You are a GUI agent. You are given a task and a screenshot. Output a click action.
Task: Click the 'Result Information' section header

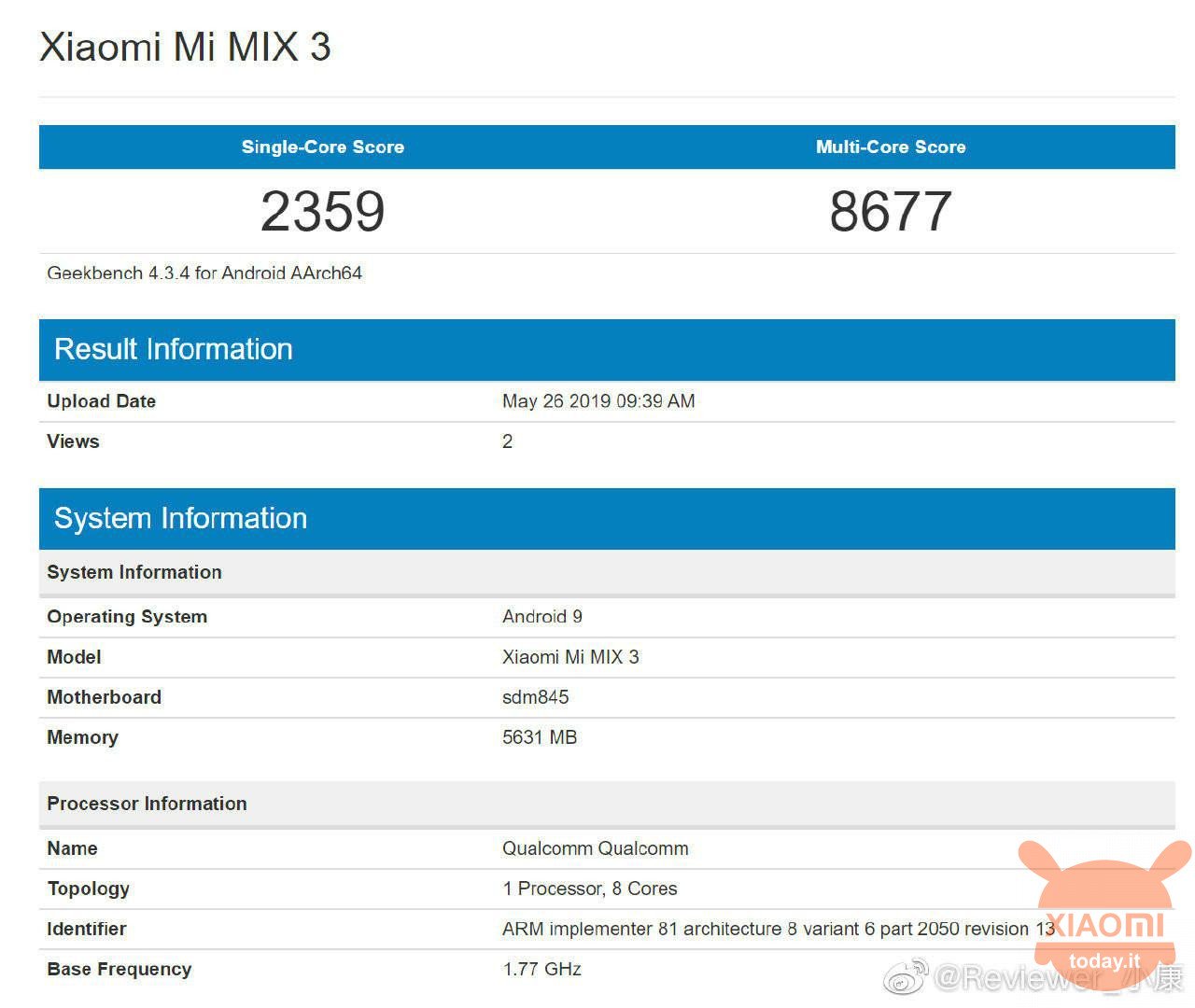point(607,349)
